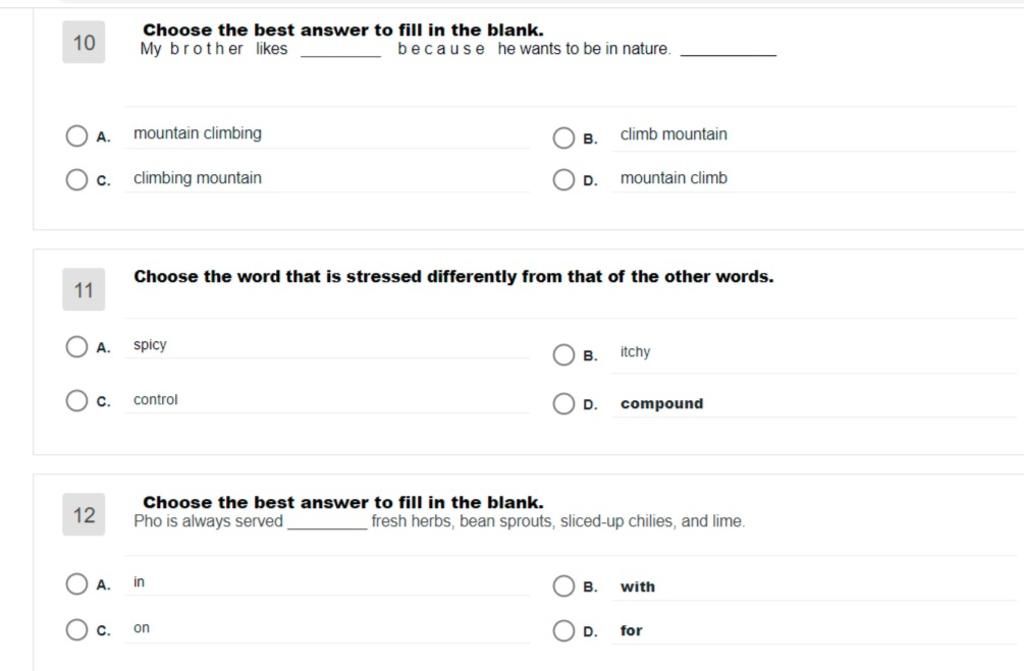Click question number 12 badge
The width and height of the screenshot is (1024, 671).
tap(84, 515)
